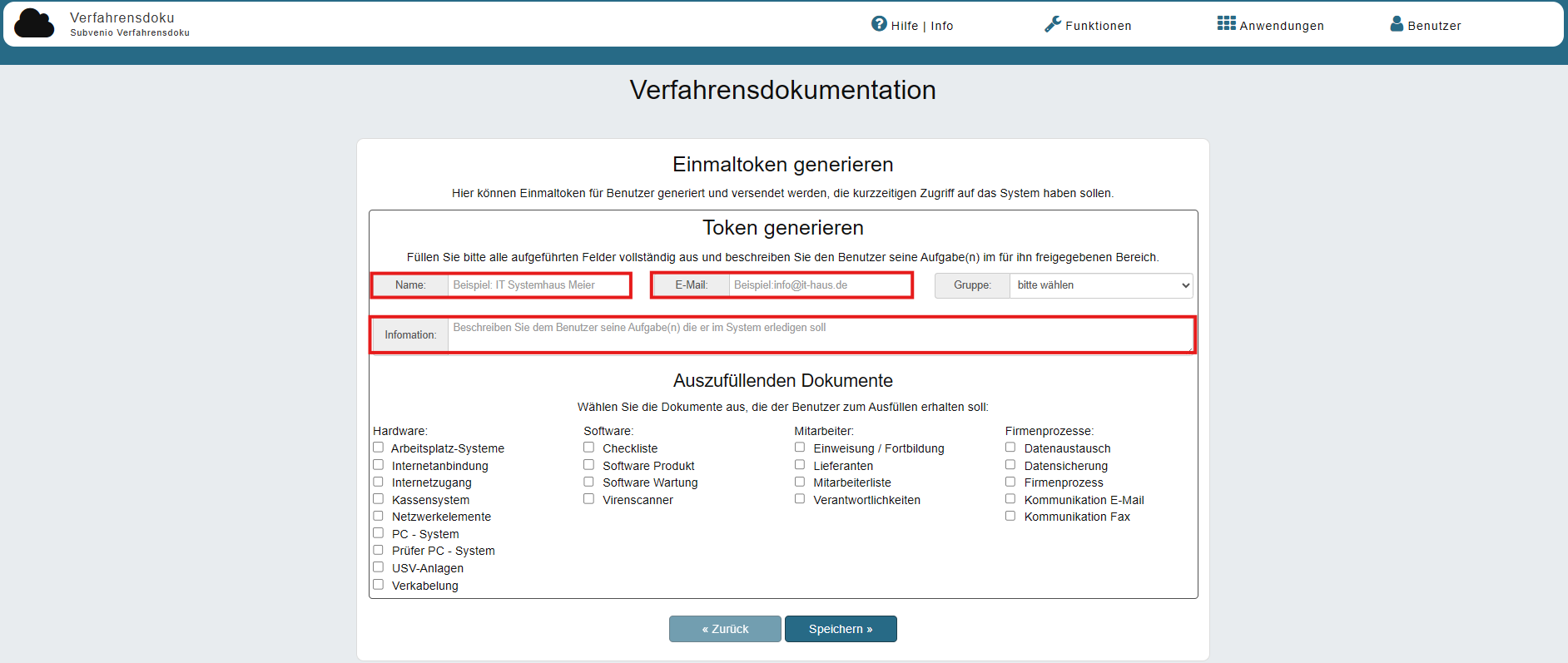Viewport: 1568px width, 663px height.
Task: Check the Firmenprozess checkbox
Action: [x=1010, y=482]
